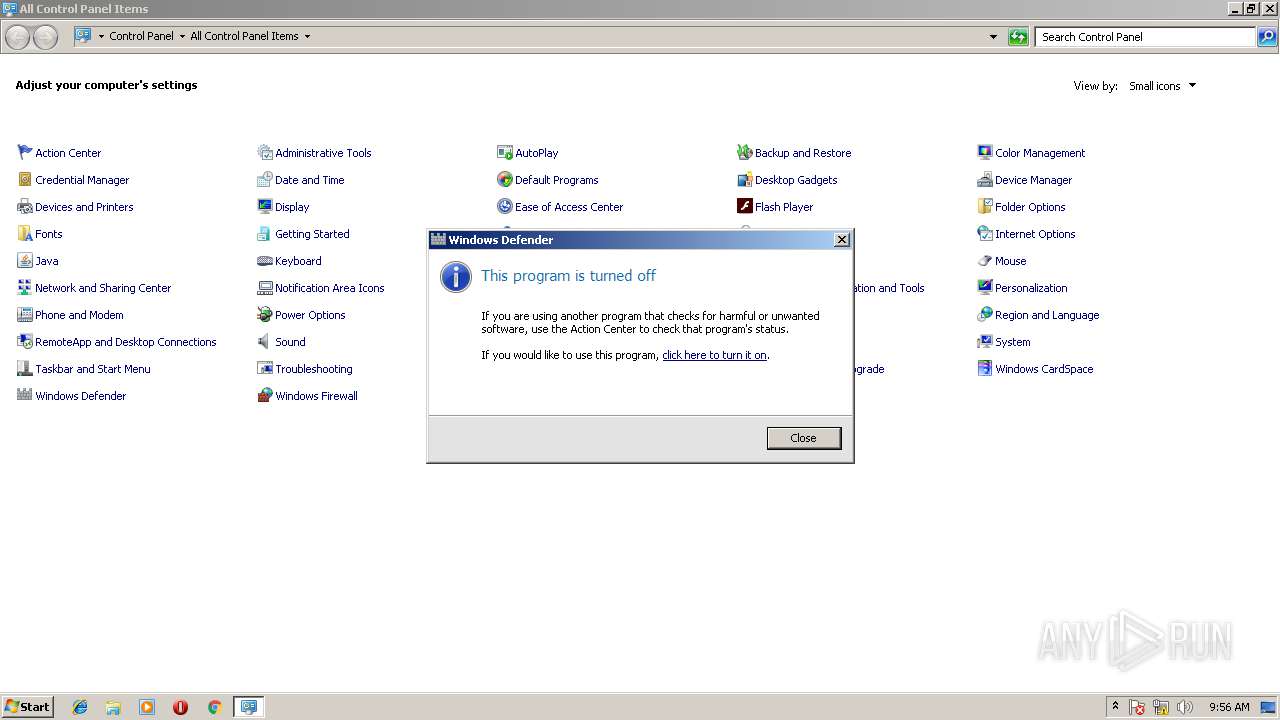
Task: Click the Search Control Panel field
Action: pos(1146,37)
